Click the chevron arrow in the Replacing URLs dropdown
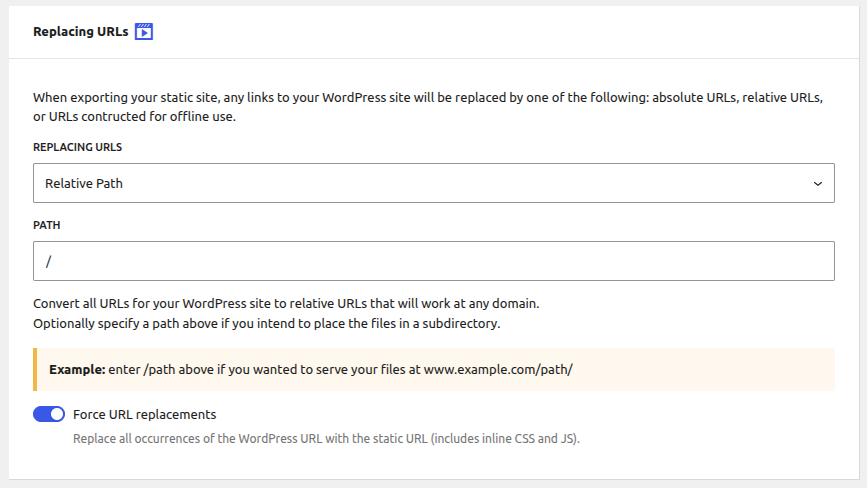 coord(817,184)
